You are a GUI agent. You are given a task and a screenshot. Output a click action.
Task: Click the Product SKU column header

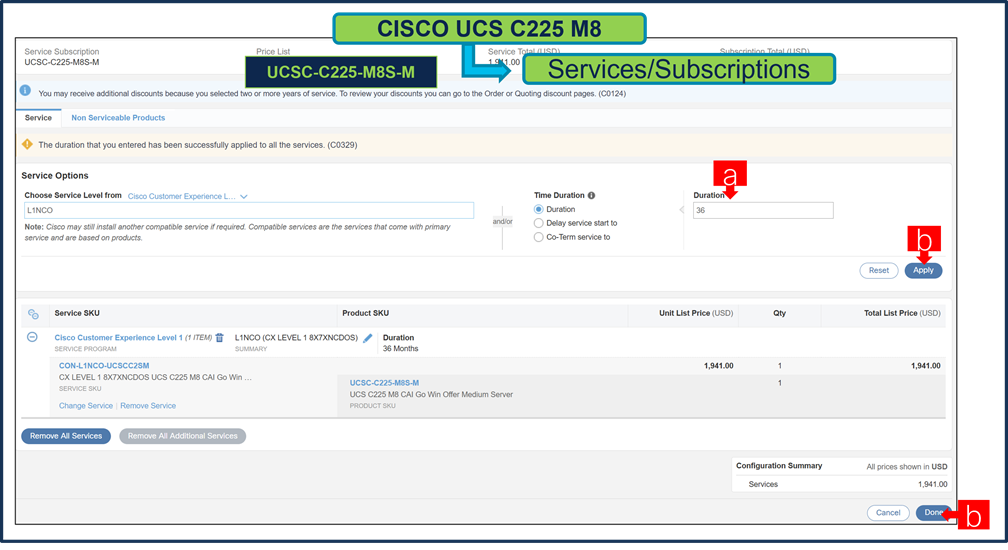click(x=366, y=314)
